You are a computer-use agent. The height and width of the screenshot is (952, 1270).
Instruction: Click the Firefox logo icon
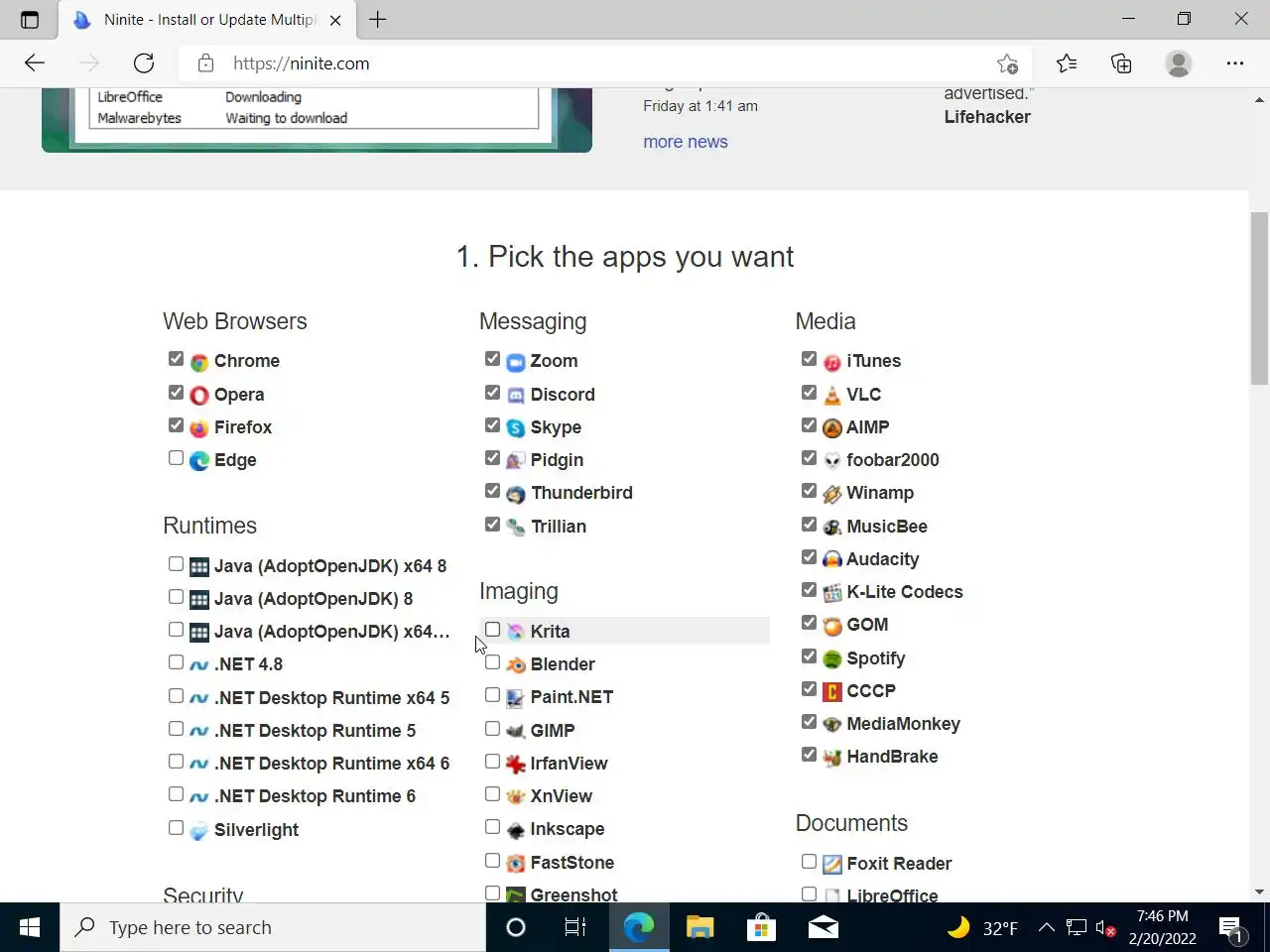click(x=199, y=428)
